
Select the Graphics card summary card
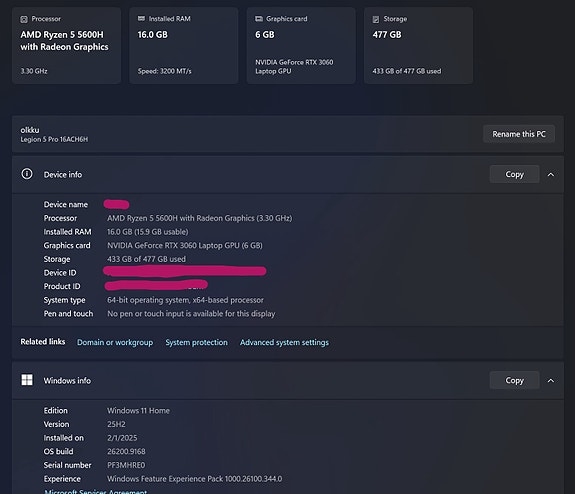coord(301,45)
